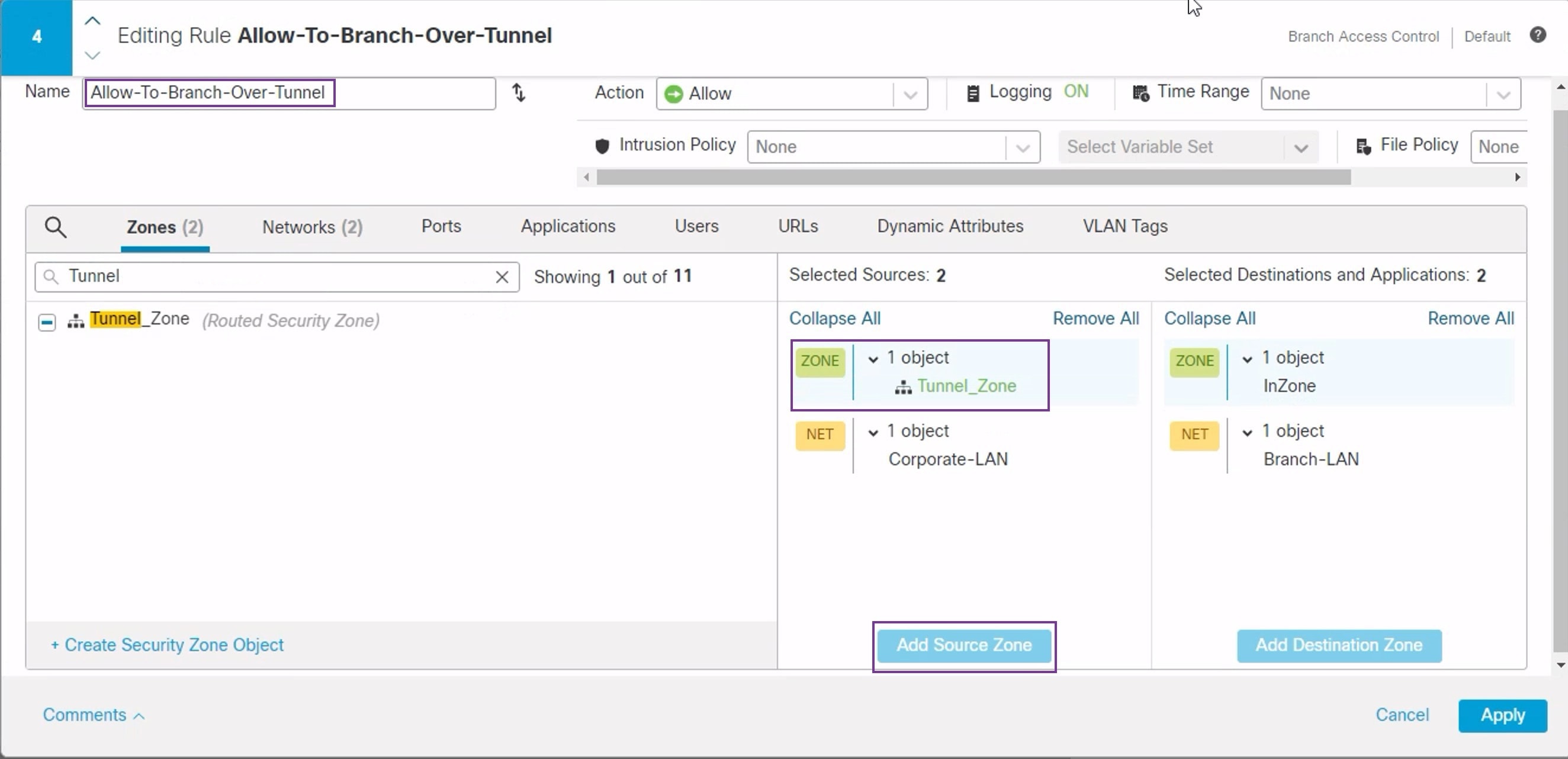Click the Intrusion Policy shield icon

602,146
